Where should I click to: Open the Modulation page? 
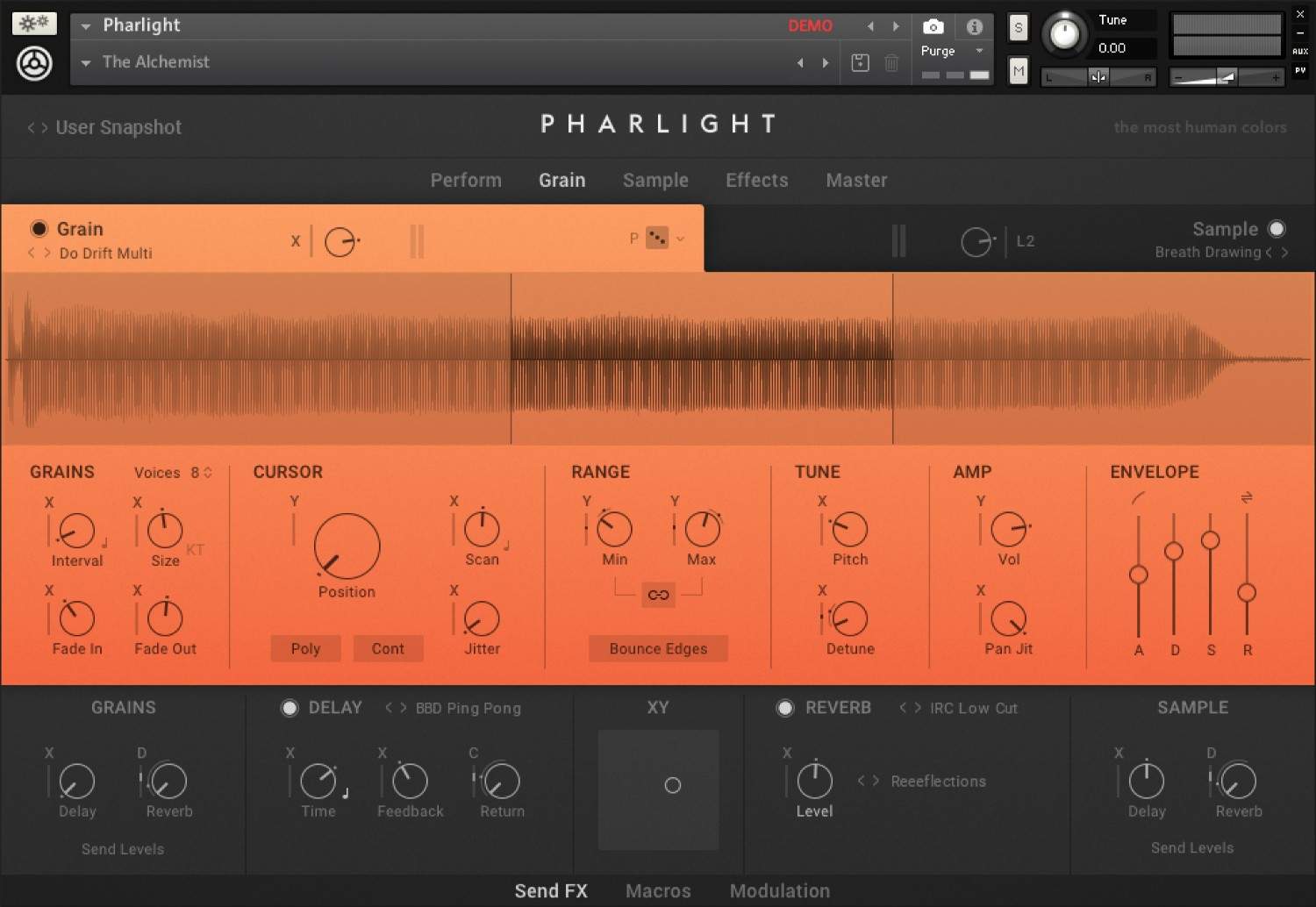tap(779, 890)
